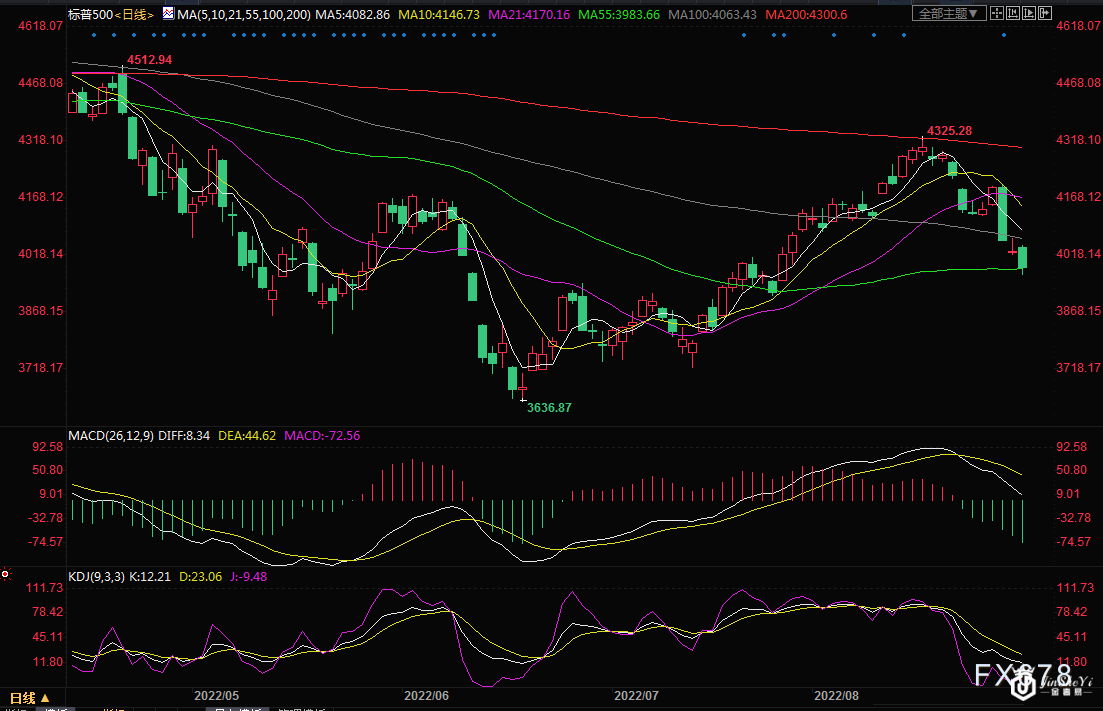Image resolution: width=1103 pixels, height=711 pixels.
Task: Click the small indicator icon before MA(5,10,21,55,100,200)
Action: pos(166,15)
